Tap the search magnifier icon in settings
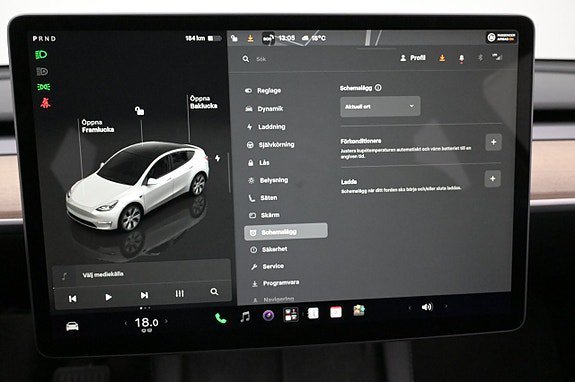575x382 pixels. coord(246,59)
